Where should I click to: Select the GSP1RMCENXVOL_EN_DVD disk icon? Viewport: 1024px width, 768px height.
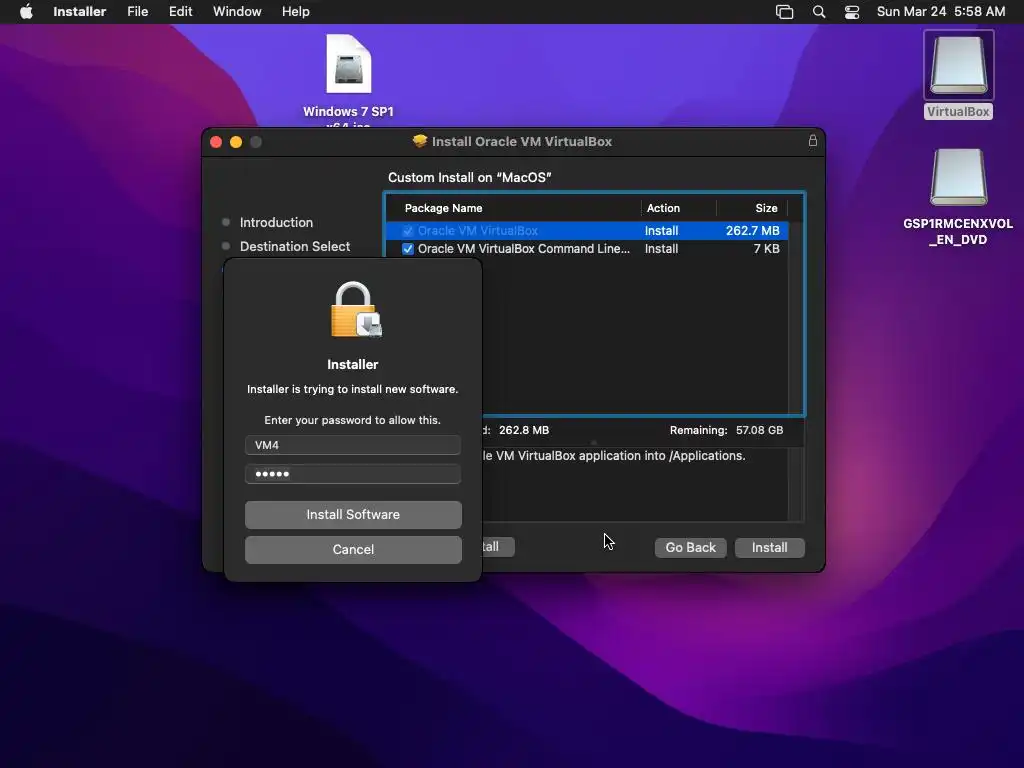[958, 177]
